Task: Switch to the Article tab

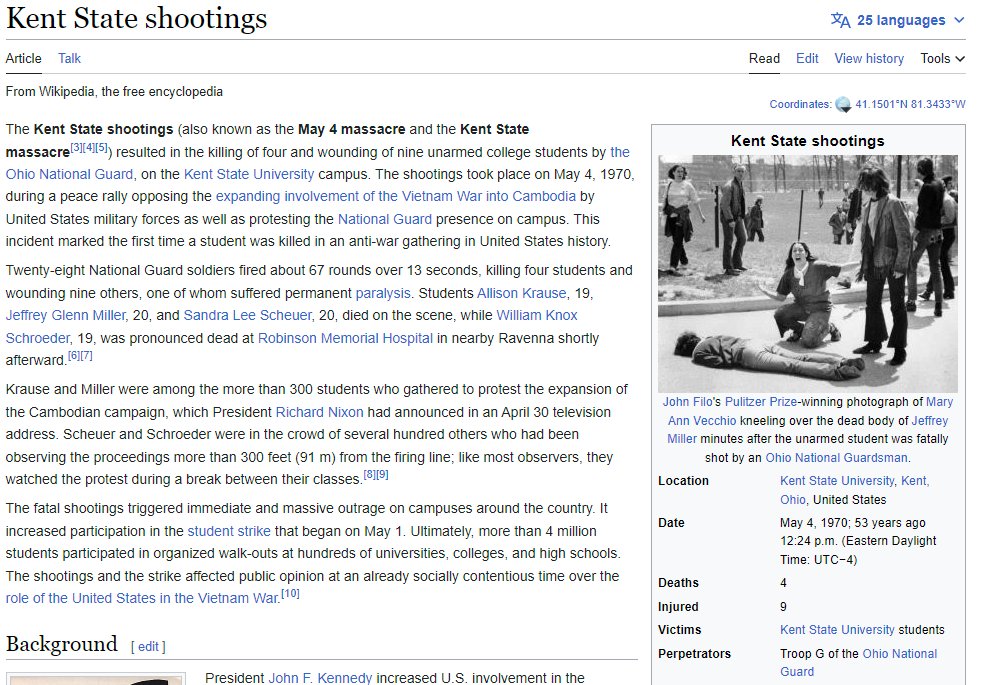Action: click(x=24, y=58)
